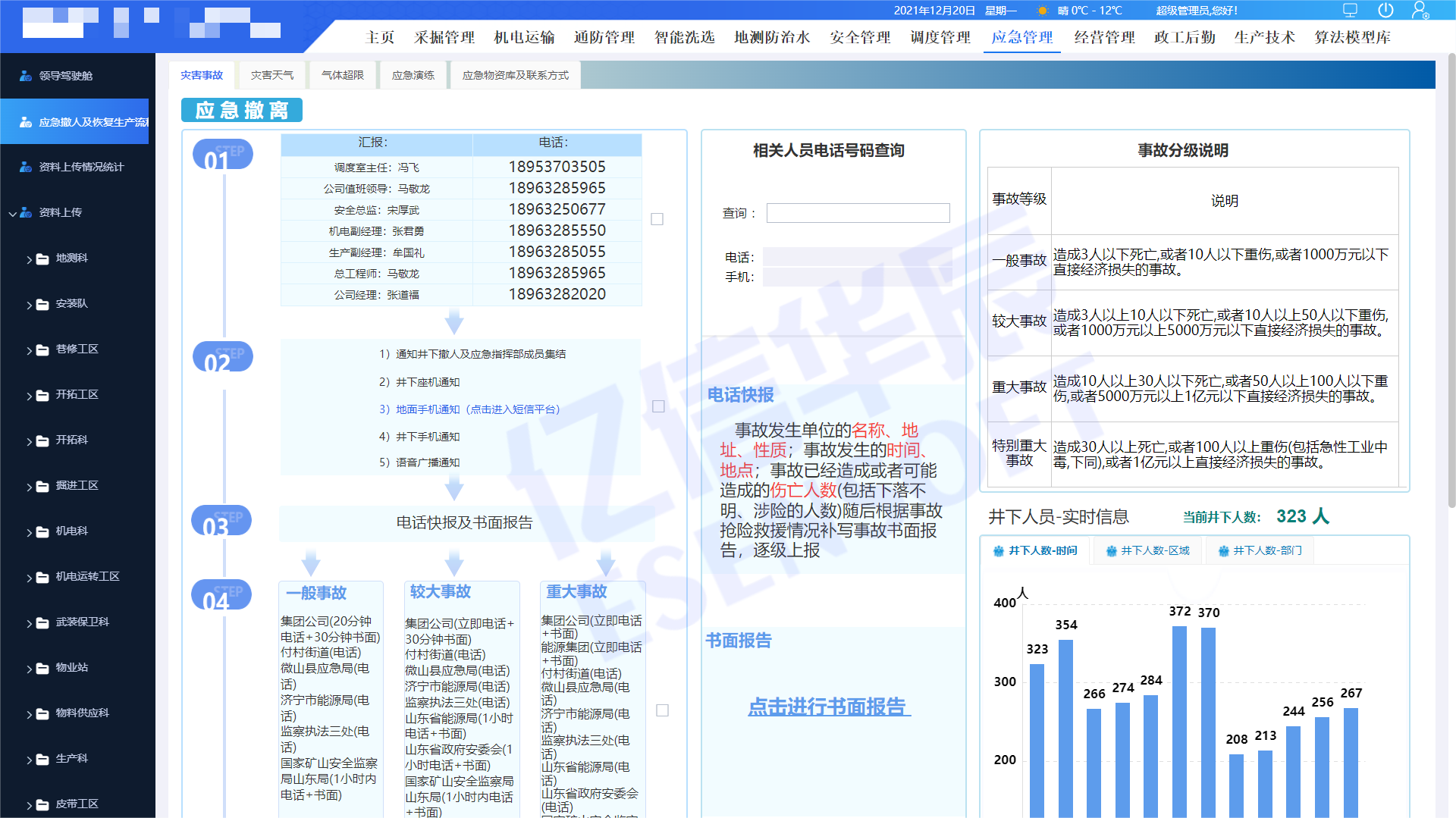Expand the 生产科 folder node

(x=30, y=760)
